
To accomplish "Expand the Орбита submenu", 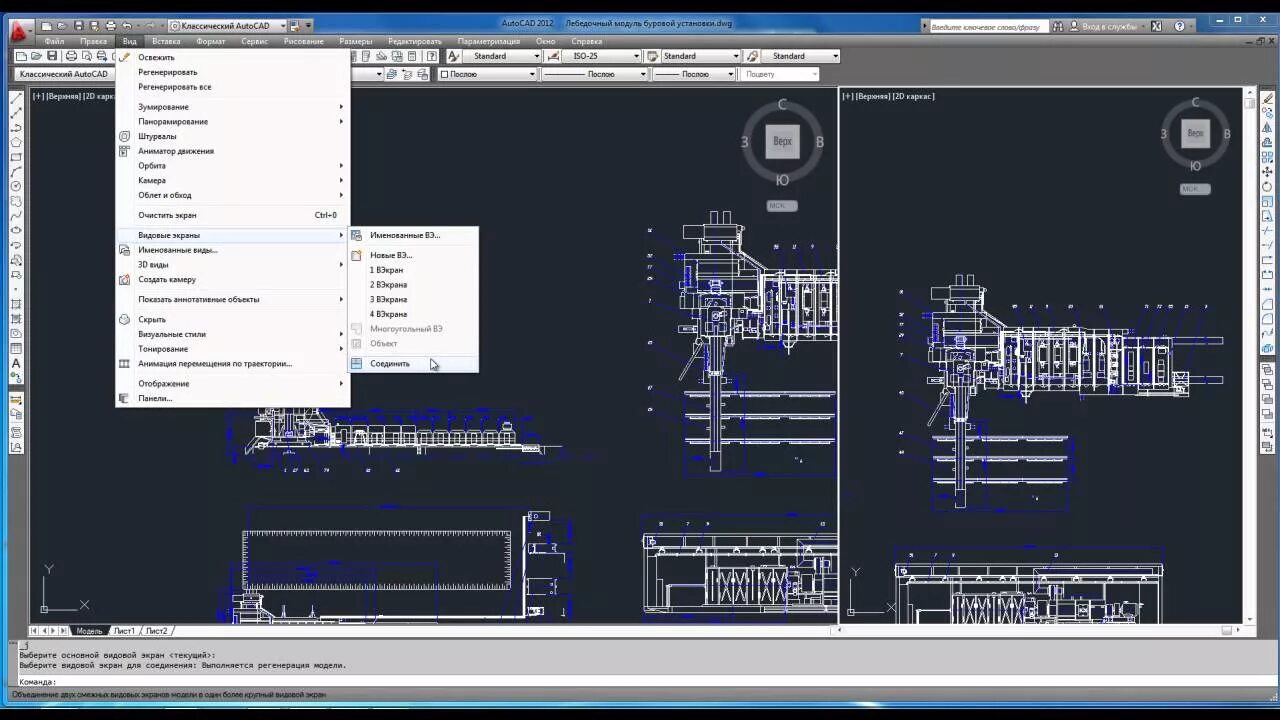I will (233, 166).
